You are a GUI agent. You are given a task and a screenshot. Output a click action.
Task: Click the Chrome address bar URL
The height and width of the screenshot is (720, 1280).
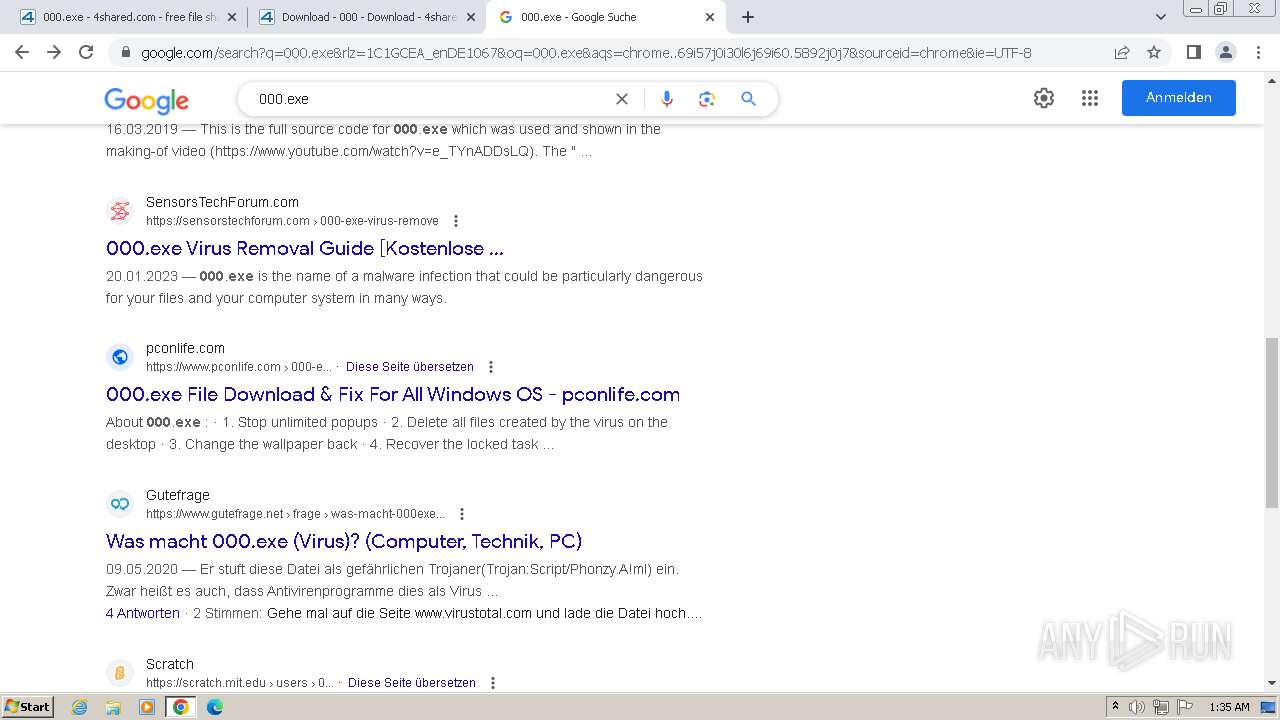(x=586, y=53)
